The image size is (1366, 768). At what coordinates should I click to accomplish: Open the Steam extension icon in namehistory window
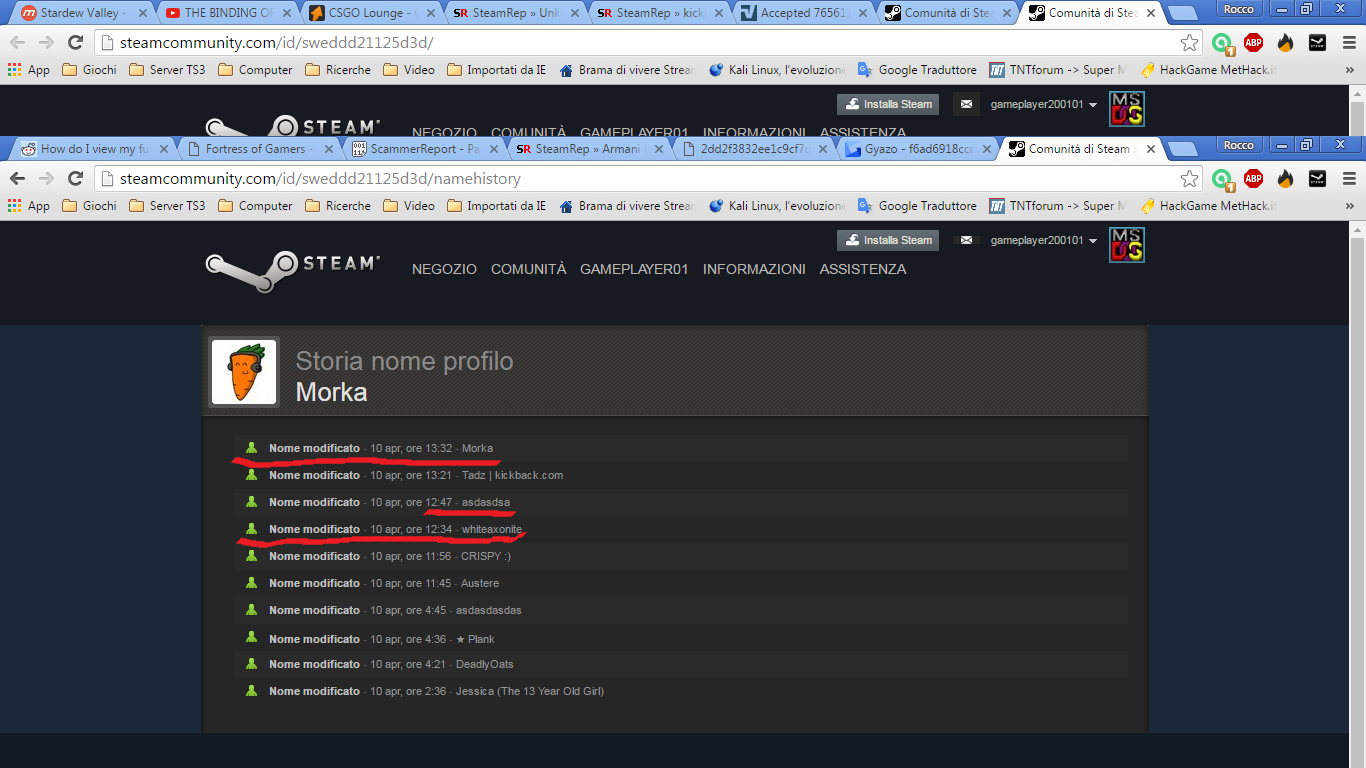[1319, 179]
